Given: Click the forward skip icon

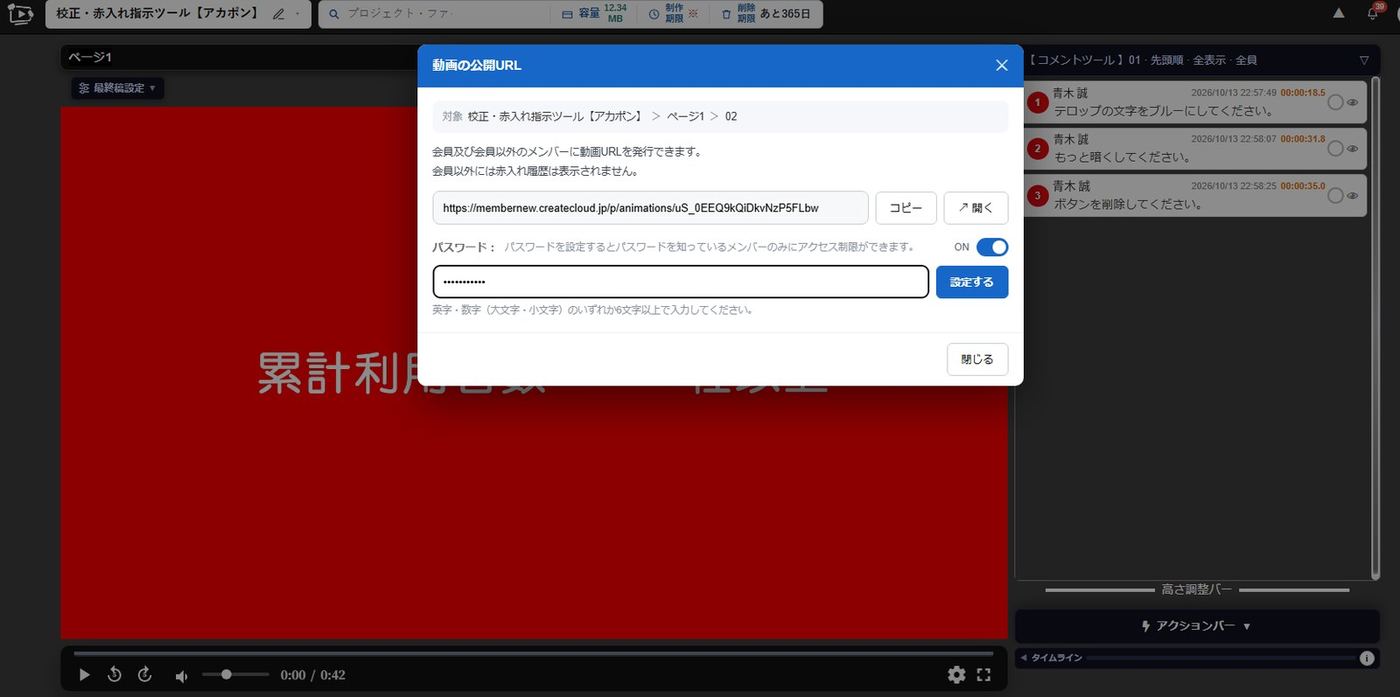Looking at the screenshot, I should (x=144, y=674).
